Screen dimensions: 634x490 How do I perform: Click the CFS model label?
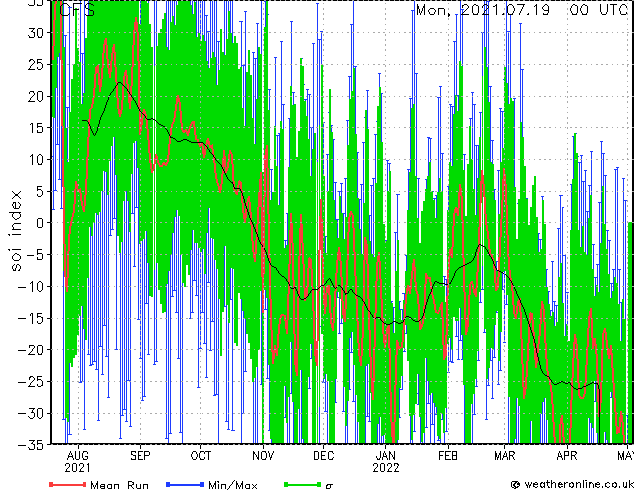(77, 10)
